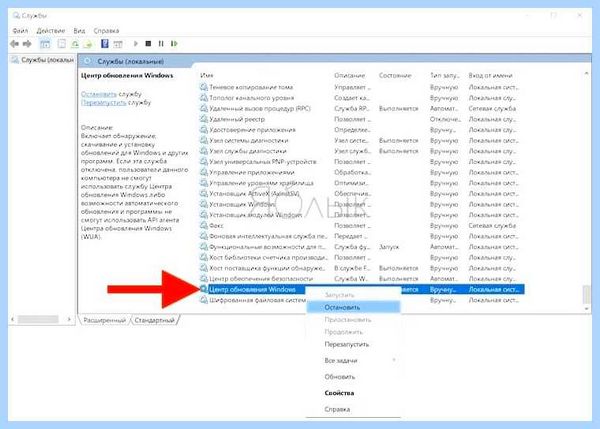
Task: Click the Остановить службу link
Action: (x=99, y=94)
